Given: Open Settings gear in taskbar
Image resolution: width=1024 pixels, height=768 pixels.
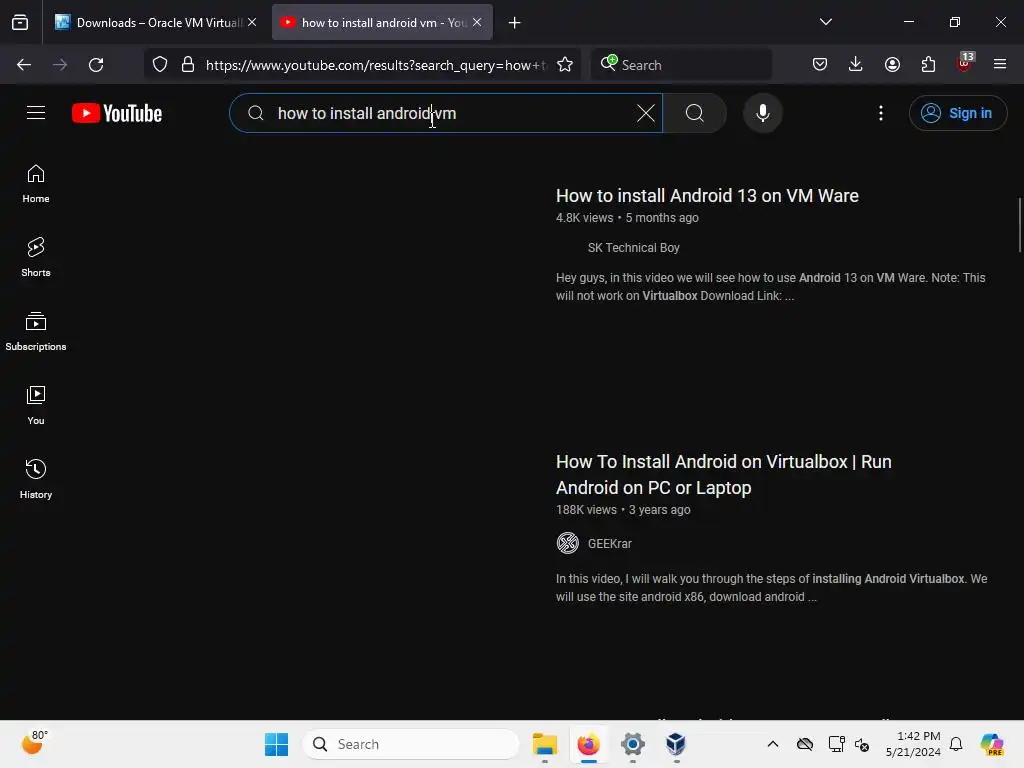Looking at the screenshot, I should [633, 744].
